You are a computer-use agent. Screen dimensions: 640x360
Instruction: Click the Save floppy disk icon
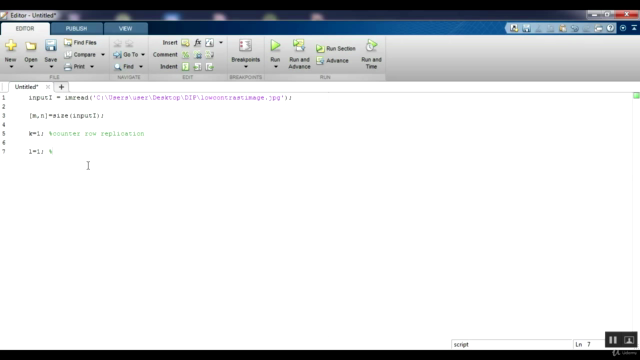point(51,45)
